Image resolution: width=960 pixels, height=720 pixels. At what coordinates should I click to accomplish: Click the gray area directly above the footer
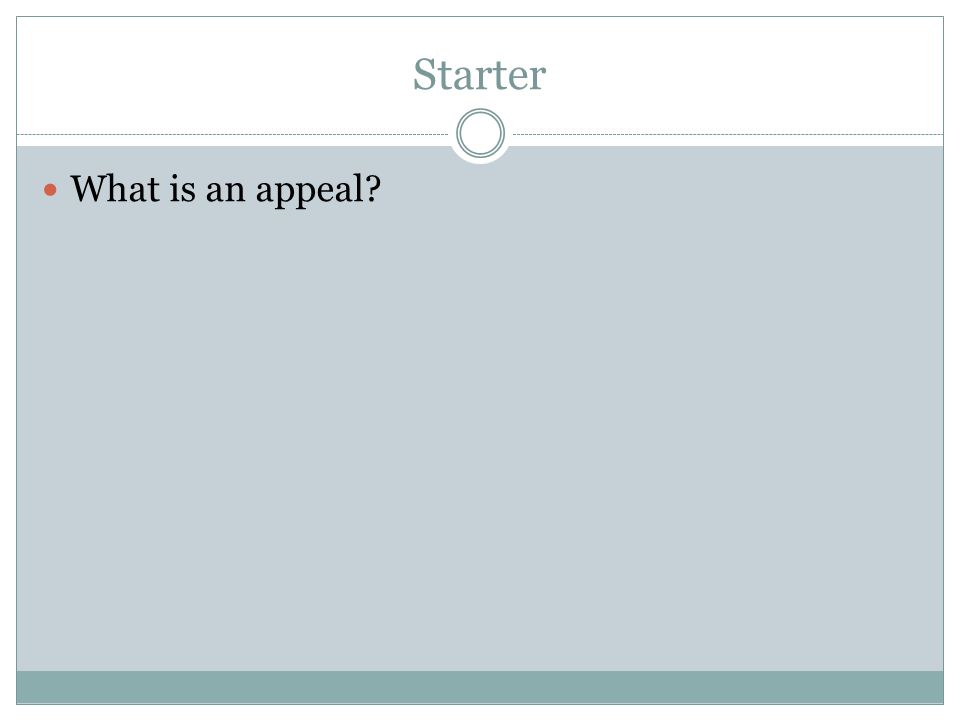[480, 655]
